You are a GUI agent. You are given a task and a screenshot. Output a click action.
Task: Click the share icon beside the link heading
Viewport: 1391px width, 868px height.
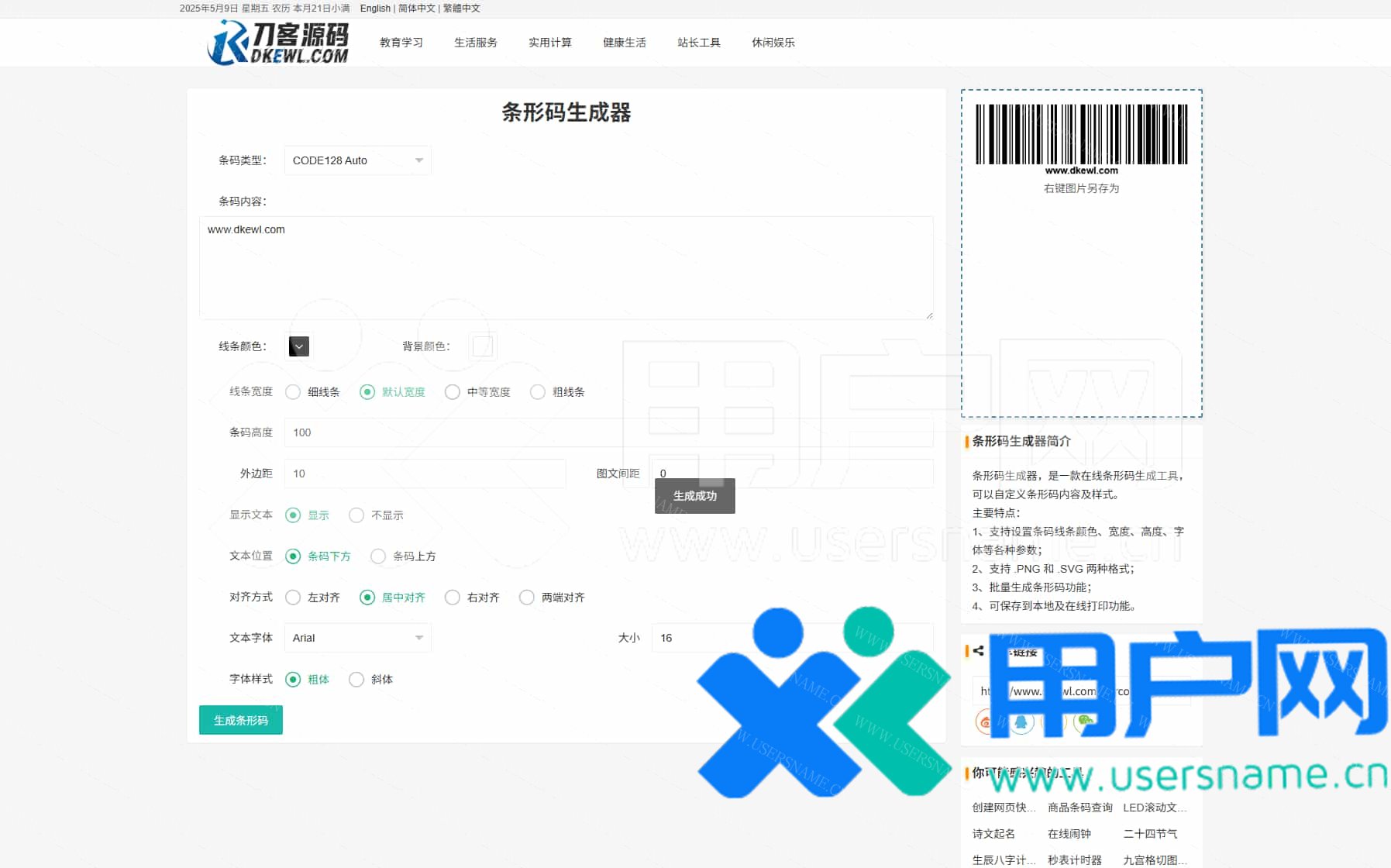[x=978, y=651]
